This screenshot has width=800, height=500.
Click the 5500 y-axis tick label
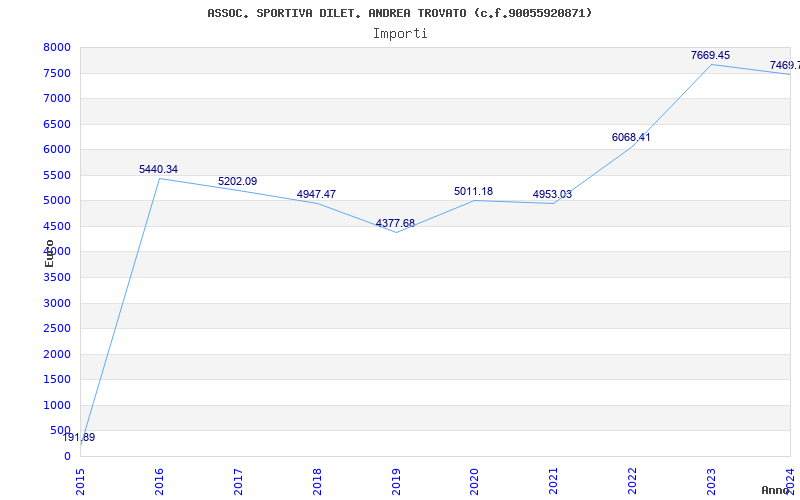(x=57, y=175)
